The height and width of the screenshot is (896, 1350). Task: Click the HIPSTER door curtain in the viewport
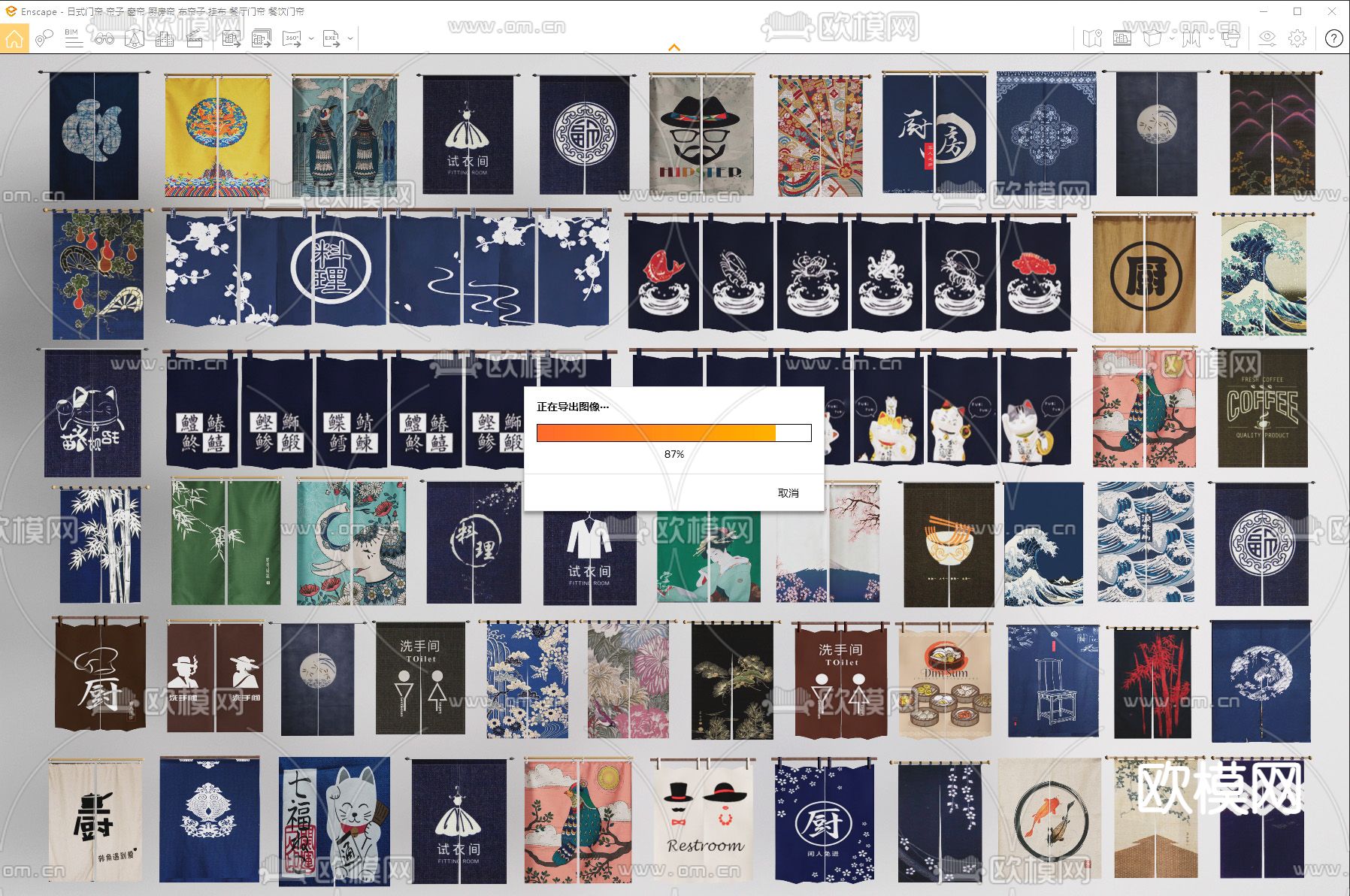point(701,135)
